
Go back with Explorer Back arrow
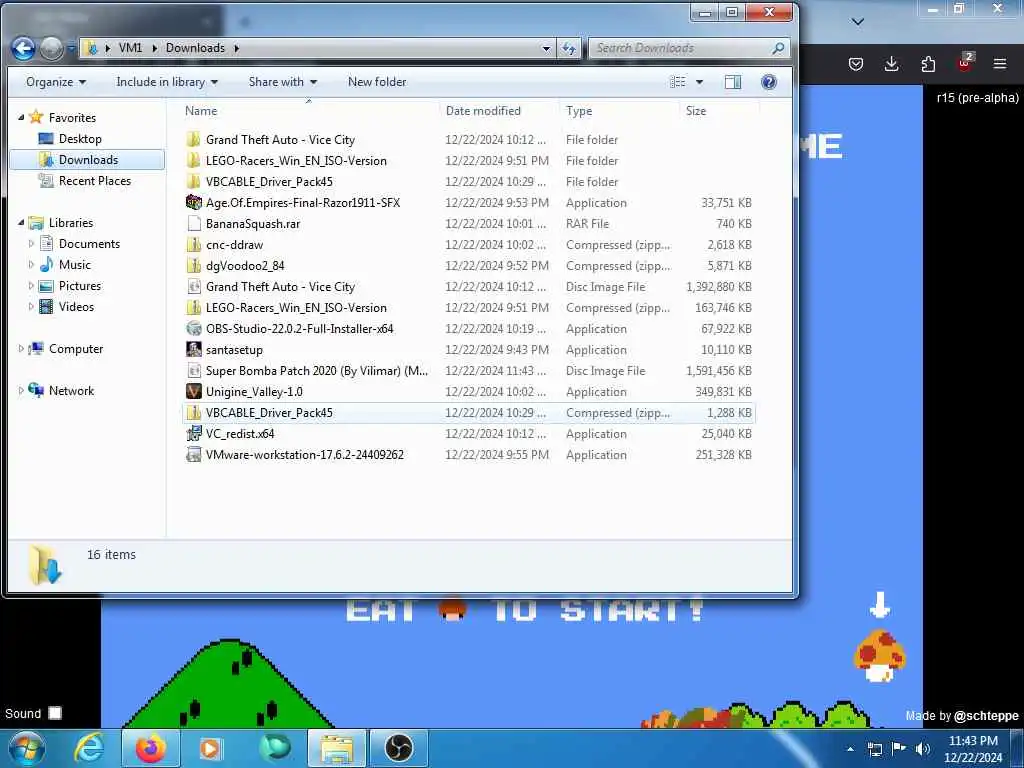click(x=24, y=48)
